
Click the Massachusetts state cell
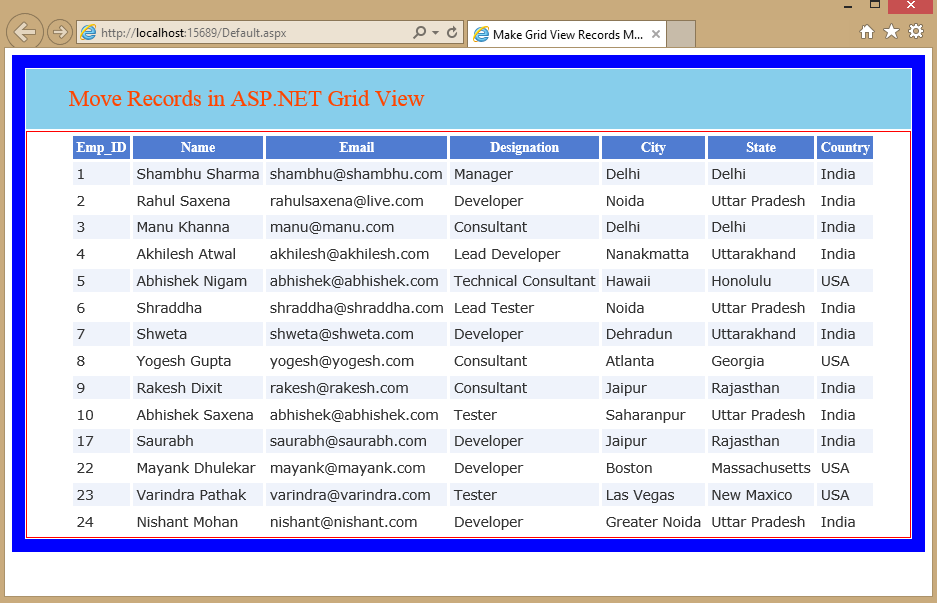click(x=761, y=468)
